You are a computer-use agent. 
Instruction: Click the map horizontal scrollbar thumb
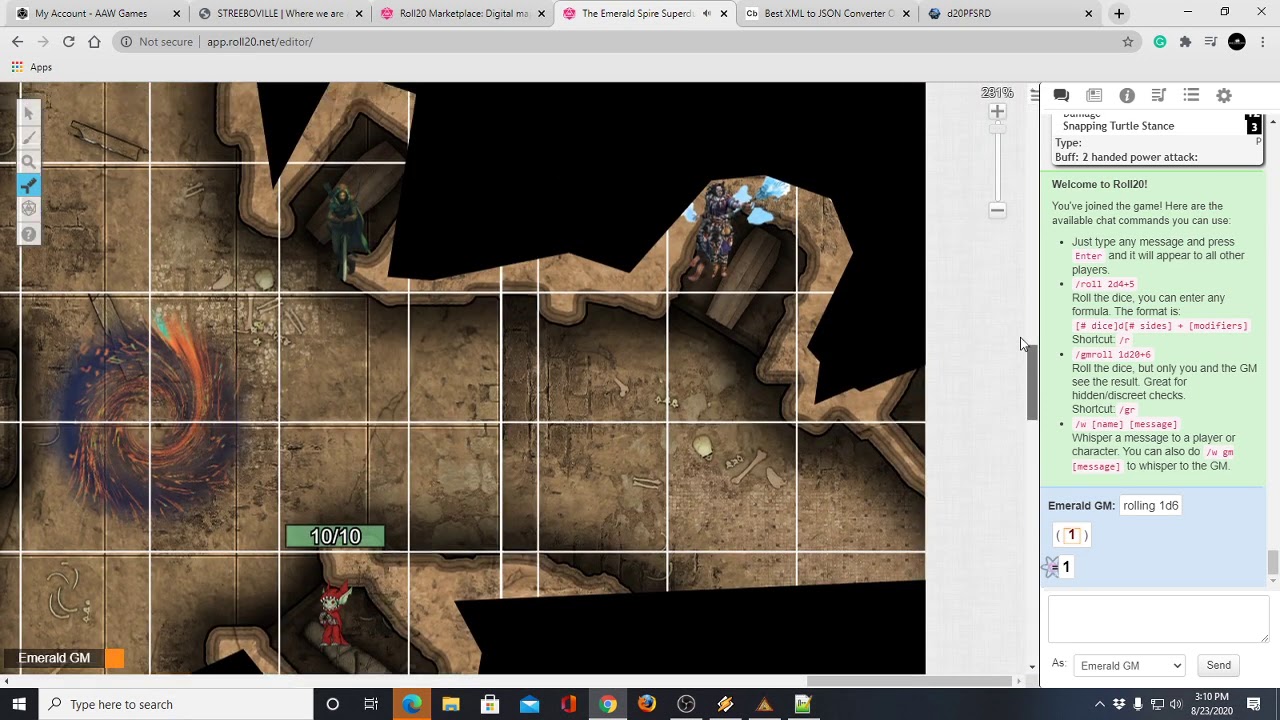coord(908,682)
